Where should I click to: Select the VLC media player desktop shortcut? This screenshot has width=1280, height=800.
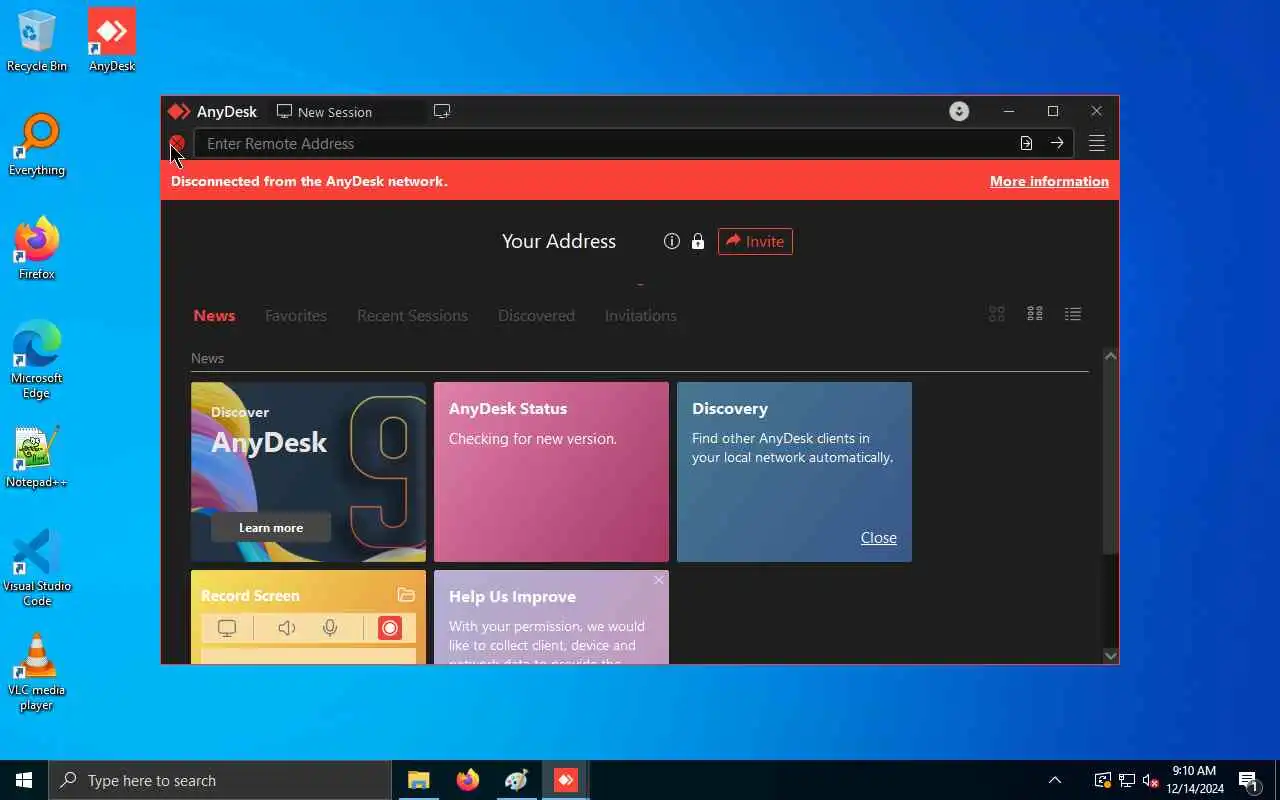pos(37,672)
